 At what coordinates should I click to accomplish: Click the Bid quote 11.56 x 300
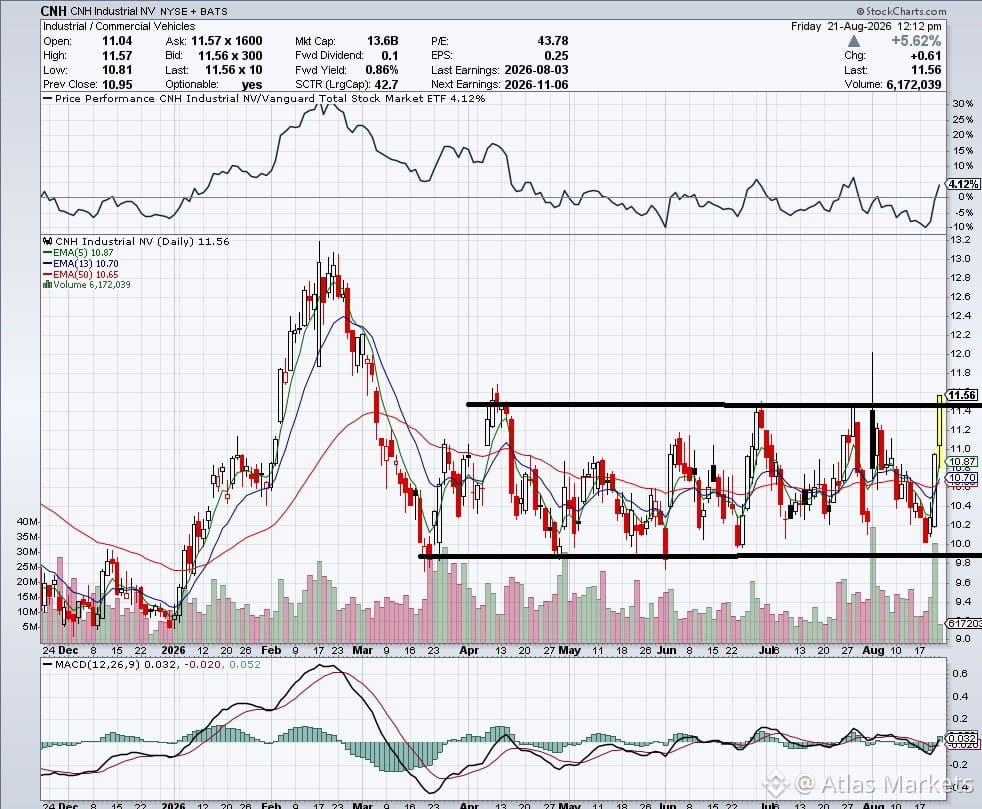coord(230,56)
